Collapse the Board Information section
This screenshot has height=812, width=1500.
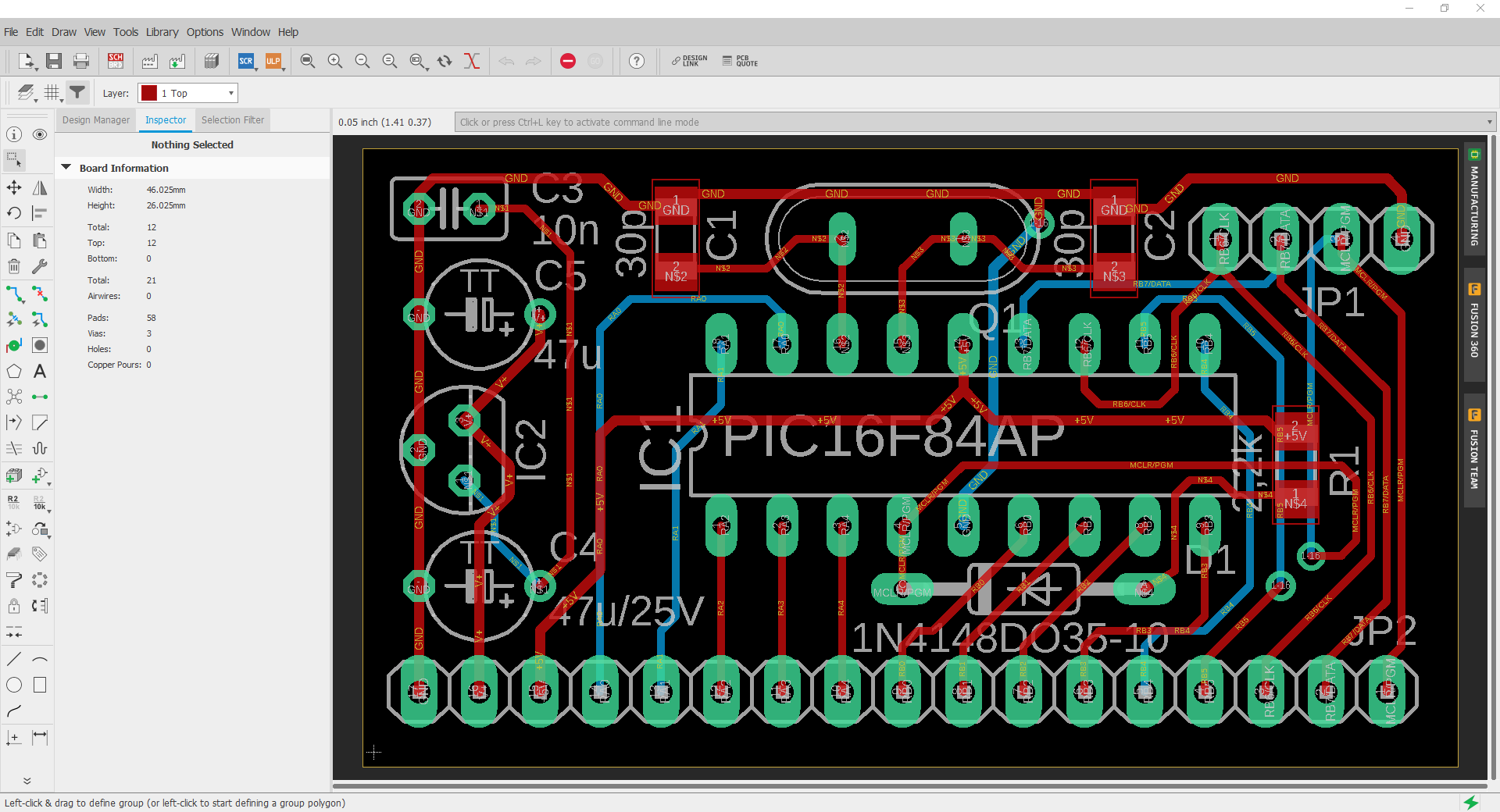66,168
